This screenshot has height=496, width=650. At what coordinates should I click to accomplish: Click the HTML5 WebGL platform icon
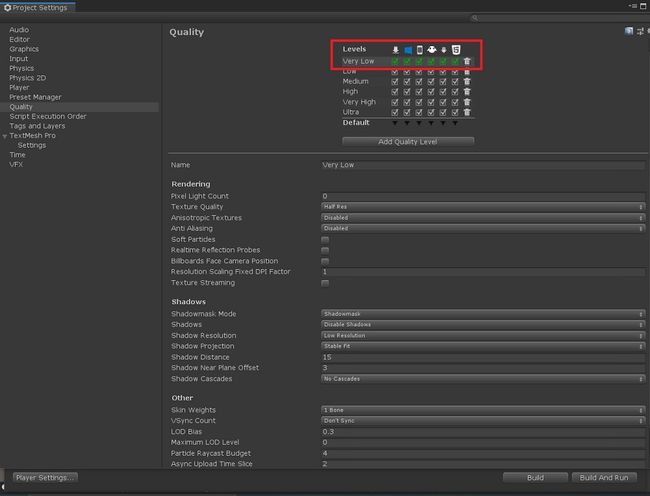point(456,50)
